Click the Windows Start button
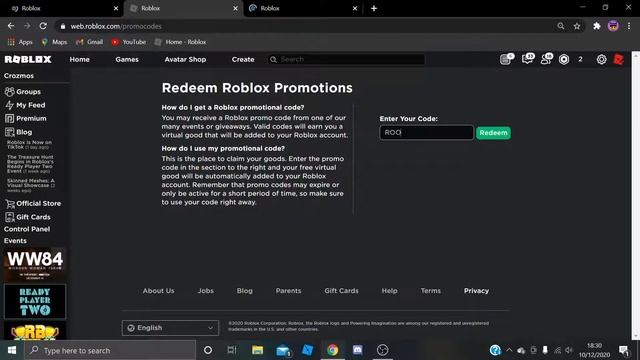640x360 pixels. tap(12, 350)
